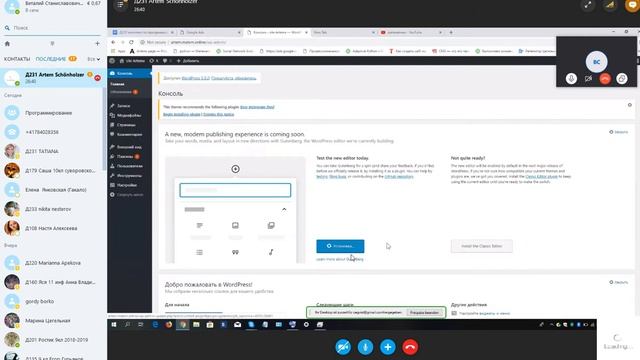
Task: Open chat with gordy borko
Action: coord(53,301)
